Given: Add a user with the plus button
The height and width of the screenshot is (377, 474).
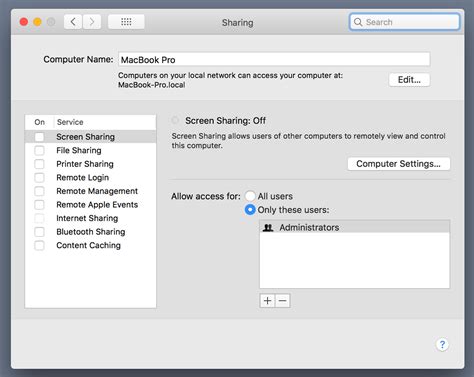Looking at the screenshot, I should (267, 301).
